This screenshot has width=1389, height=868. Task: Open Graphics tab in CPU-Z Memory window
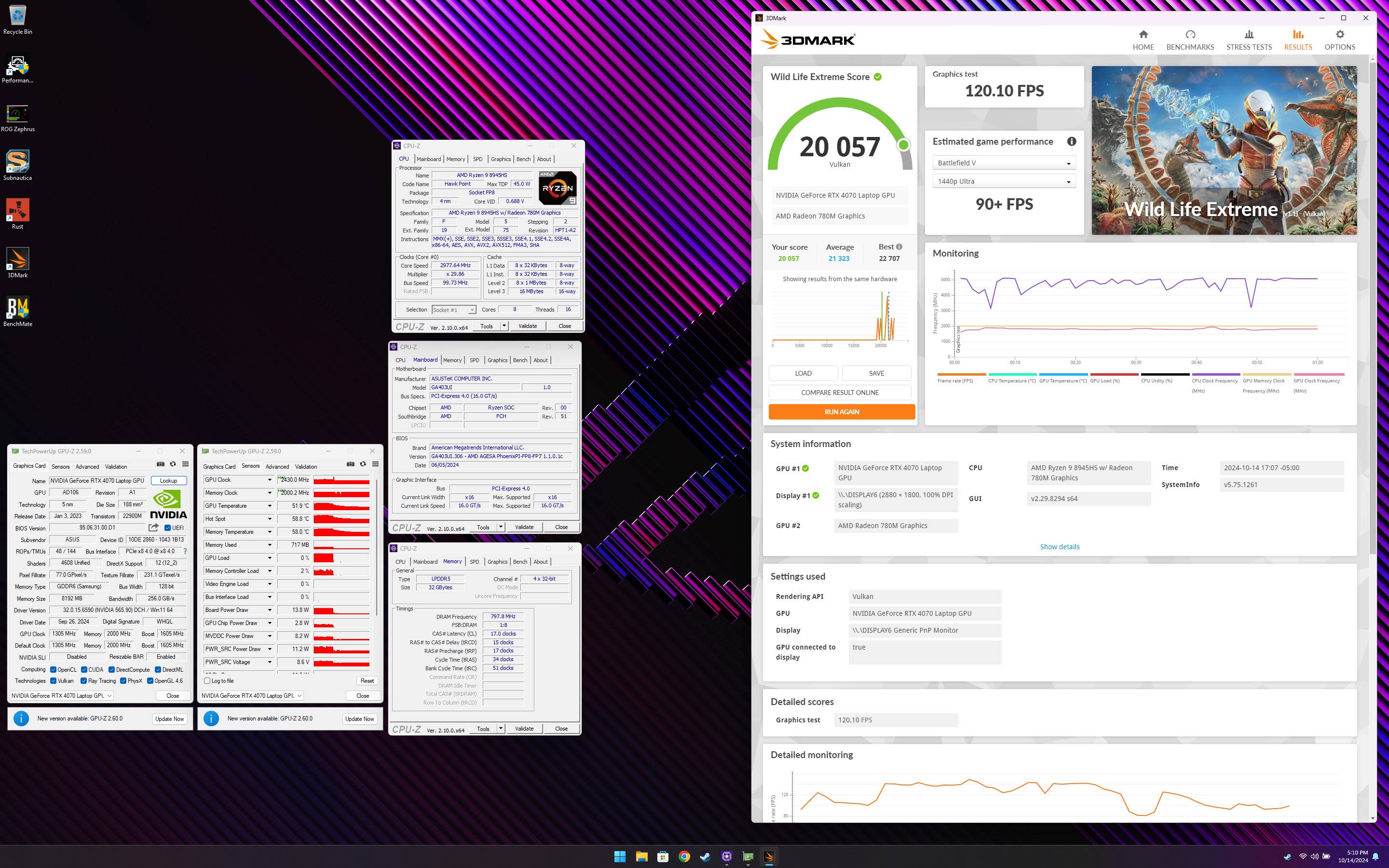tap(497, 561)
